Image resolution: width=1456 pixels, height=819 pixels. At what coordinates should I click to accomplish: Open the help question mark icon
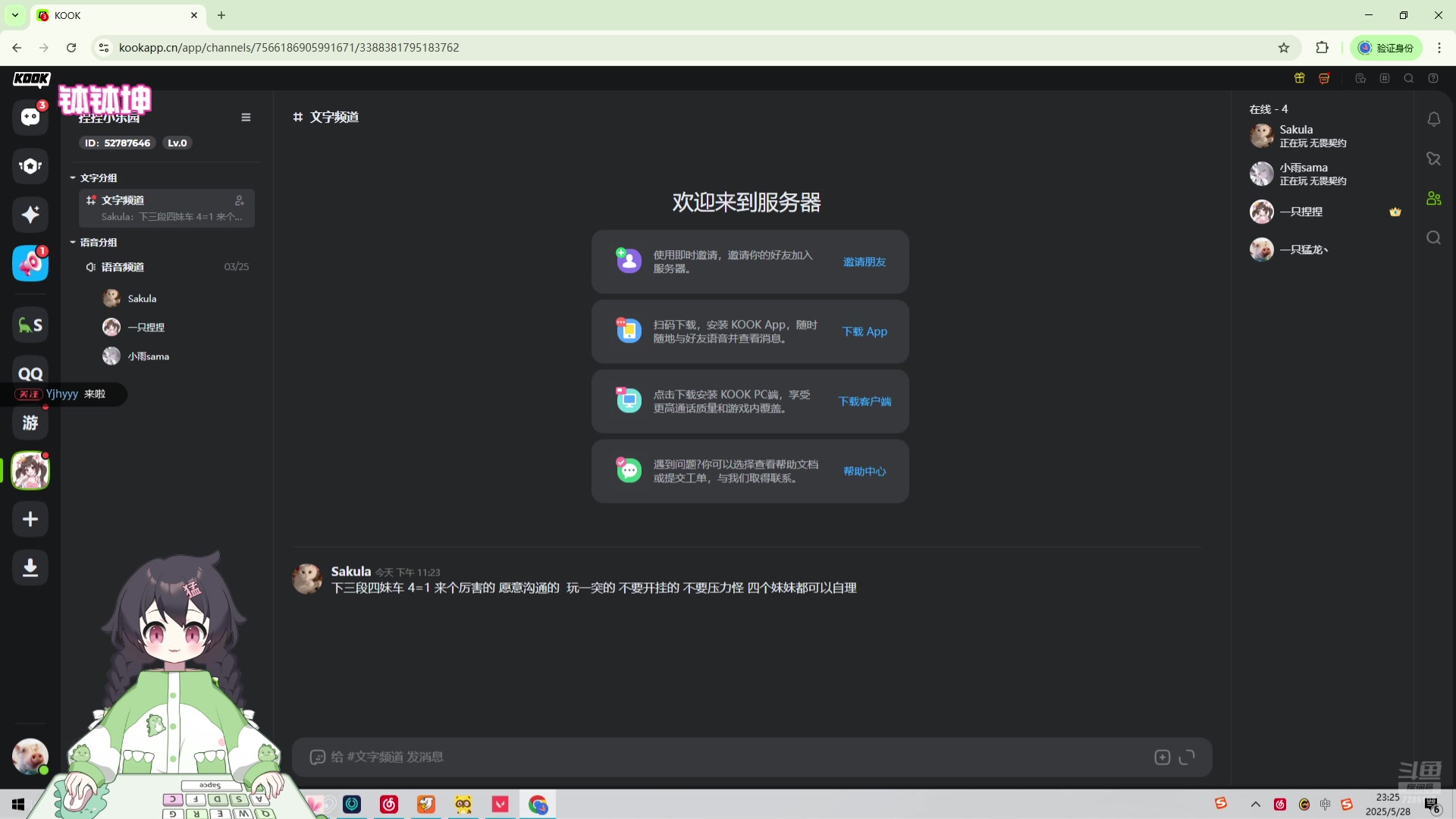pyautogui.click(x=1433, y=78)
